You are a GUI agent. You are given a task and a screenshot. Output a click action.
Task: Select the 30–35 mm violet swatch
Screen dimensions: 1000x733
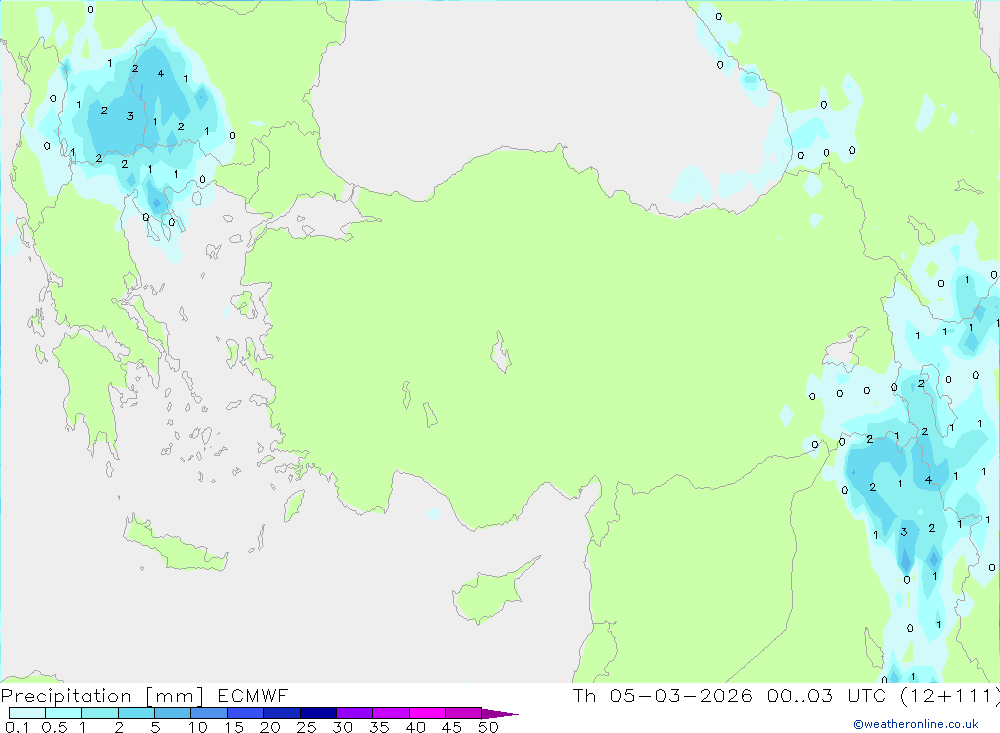tap(354, 713)
